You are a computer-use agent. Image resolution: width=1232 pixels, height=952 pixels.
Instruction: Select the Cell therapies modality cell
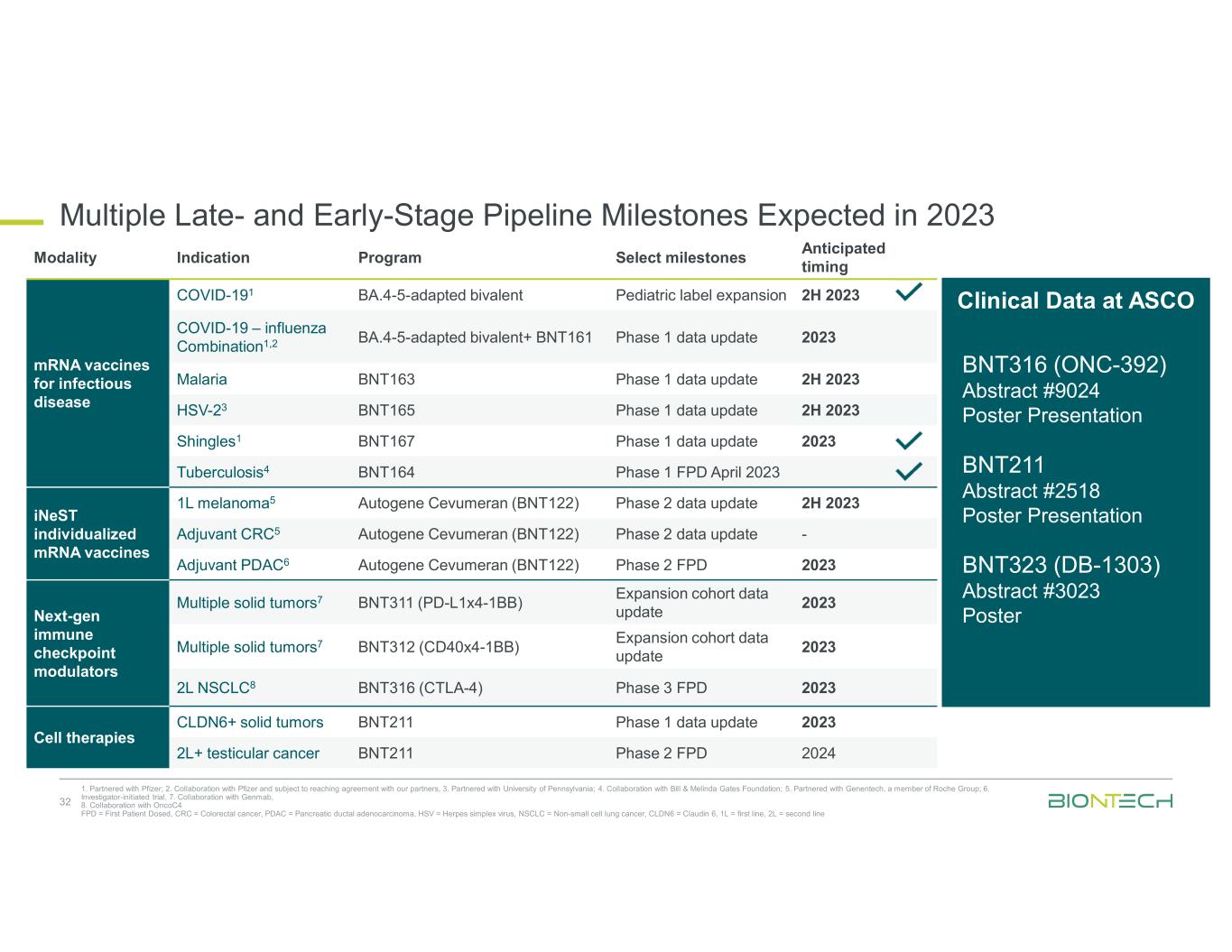coord(98,737)
